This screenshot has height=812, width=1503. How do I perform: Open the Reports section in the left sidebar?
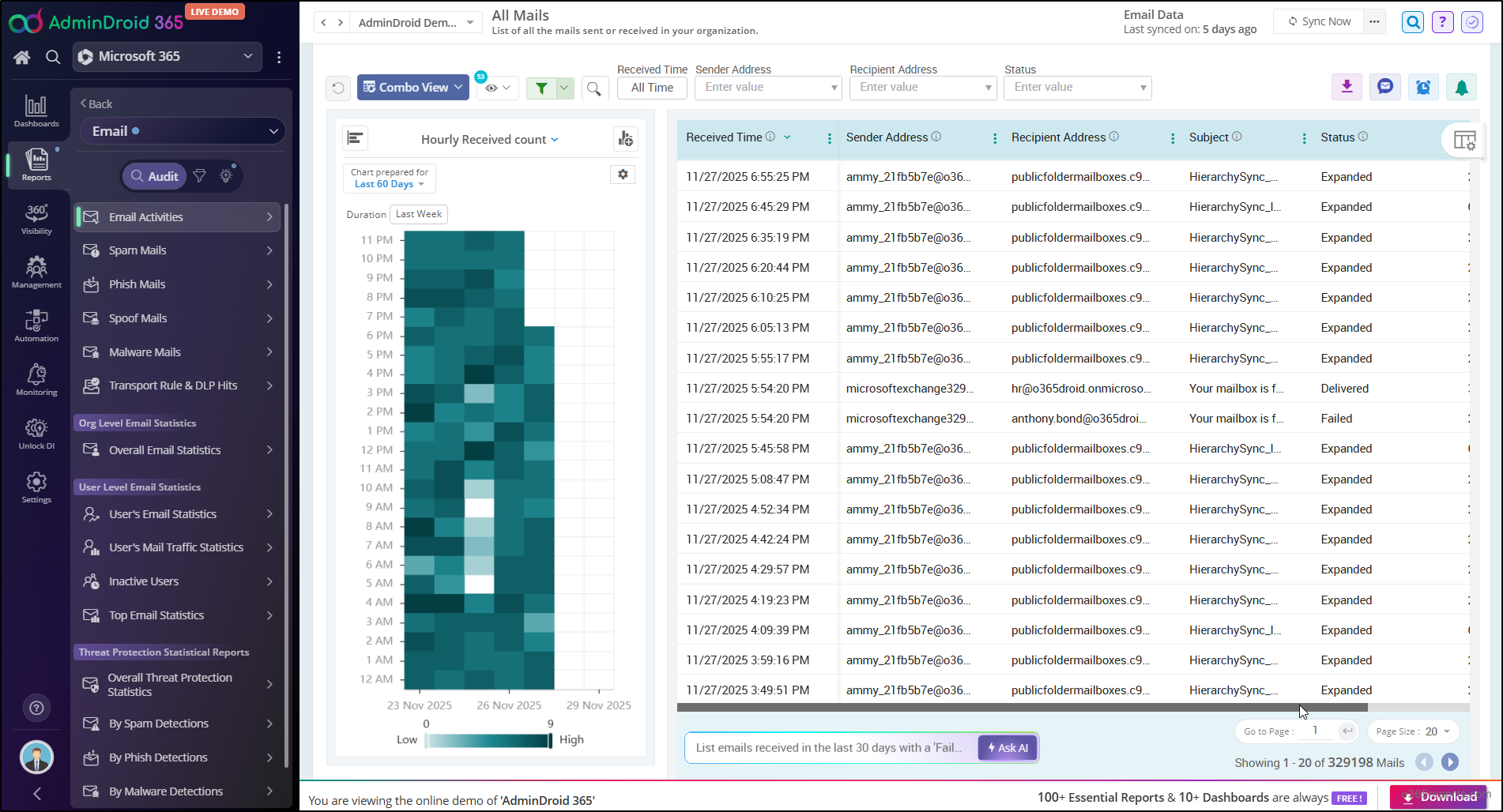point(36,164)
